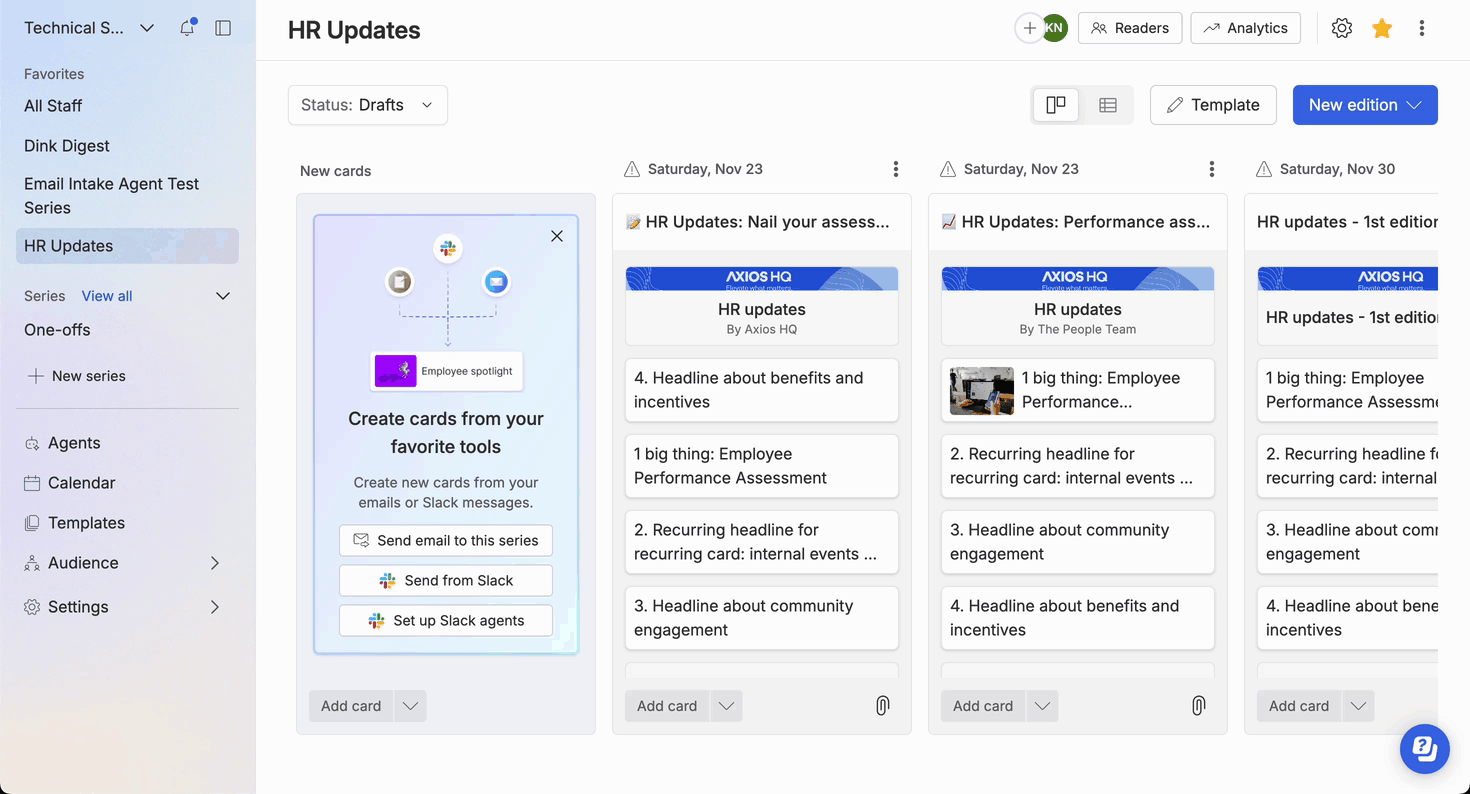Switch to board view layout
The width and height of the screenshot is (1470, 794).
[x=1056, y=105]
